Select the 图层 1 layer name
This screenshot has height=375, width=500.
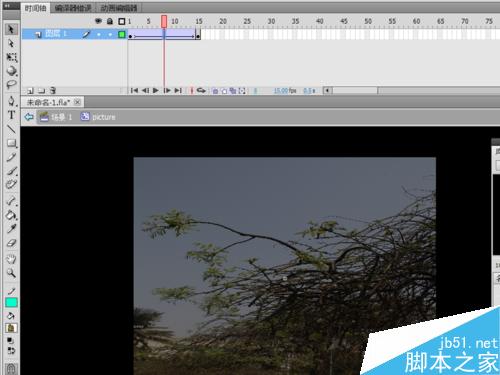coord(56,34)
